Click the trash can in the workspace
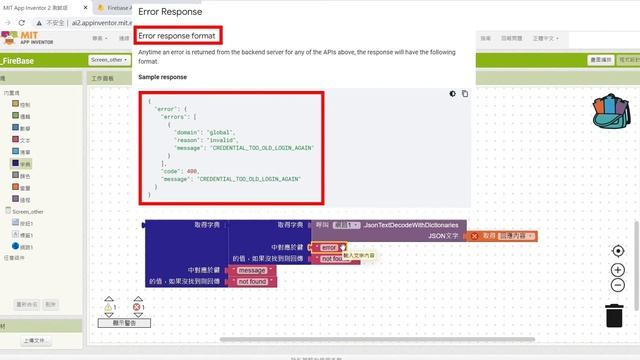 614,316
